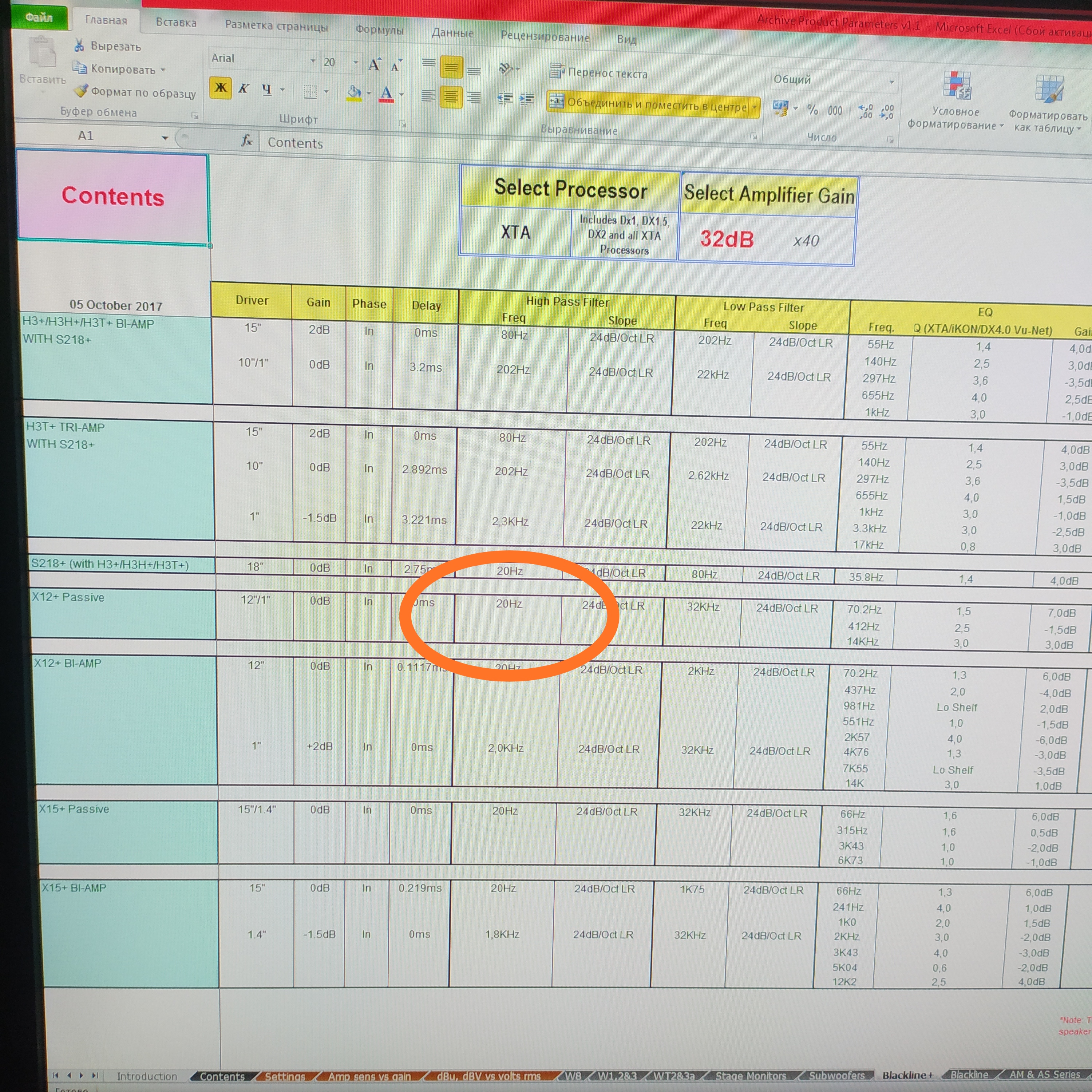Open the Settings sheet tab
1092x1092 pixels.
tap(285, 1076)
